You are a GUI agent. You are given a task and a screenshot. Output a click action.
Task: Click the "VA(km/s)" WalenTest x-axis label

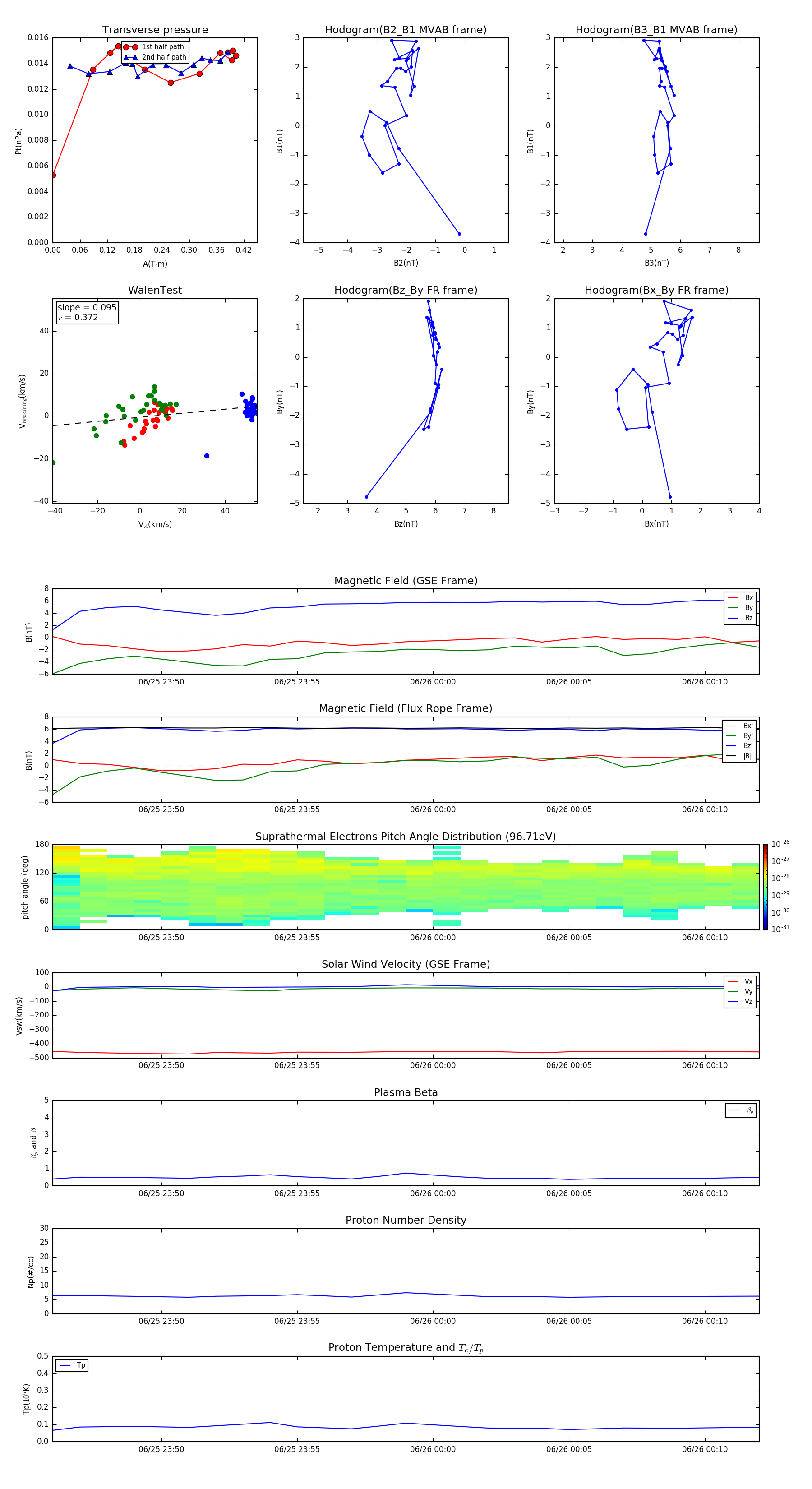click(155, 524)
